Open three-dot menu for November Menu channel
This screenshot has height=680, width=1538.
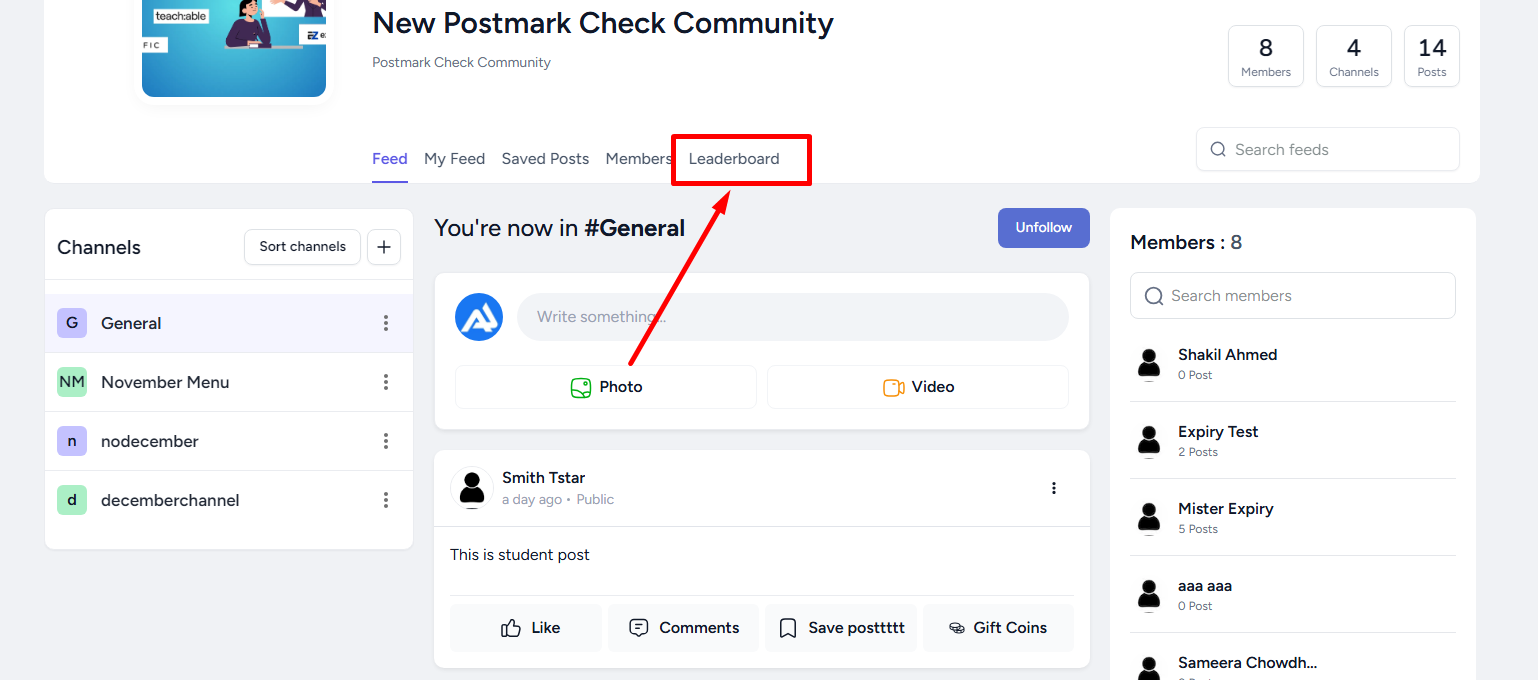click(386, 382)
